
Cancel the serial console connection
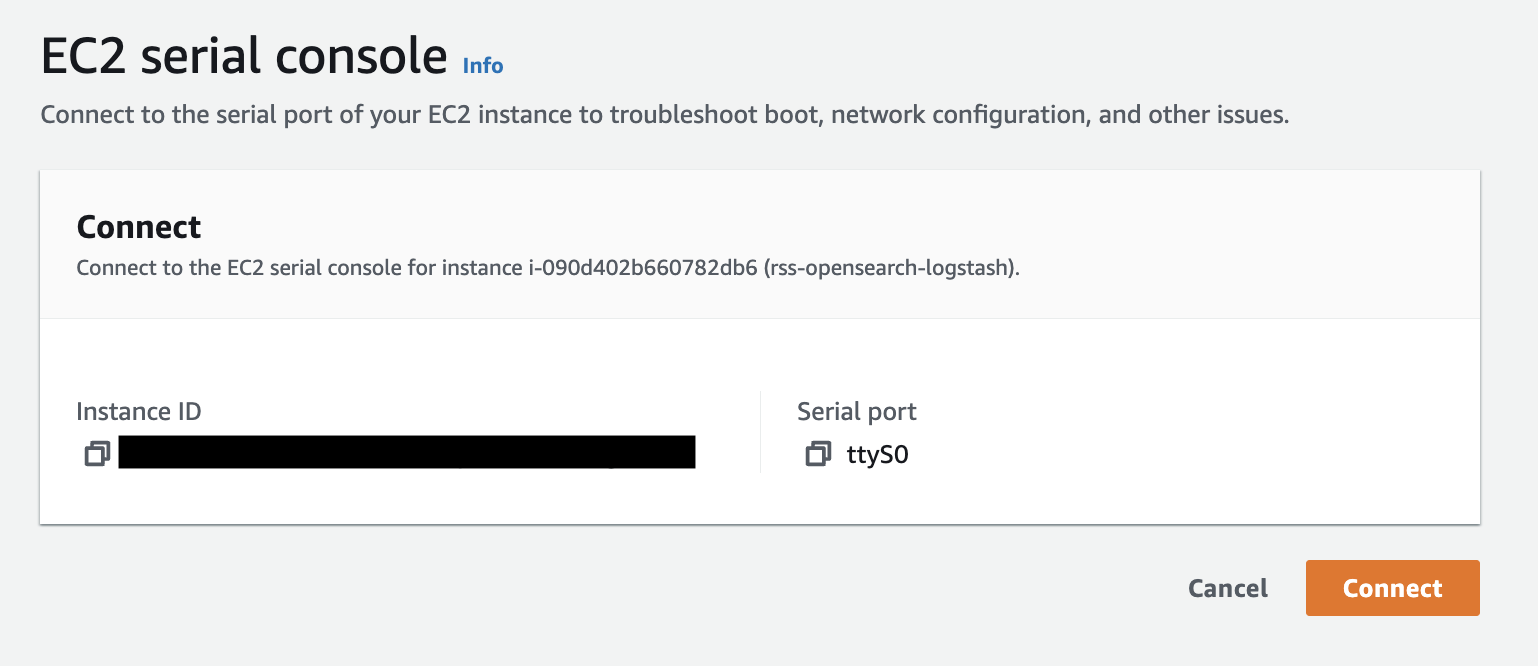[x=1228, y=588]
